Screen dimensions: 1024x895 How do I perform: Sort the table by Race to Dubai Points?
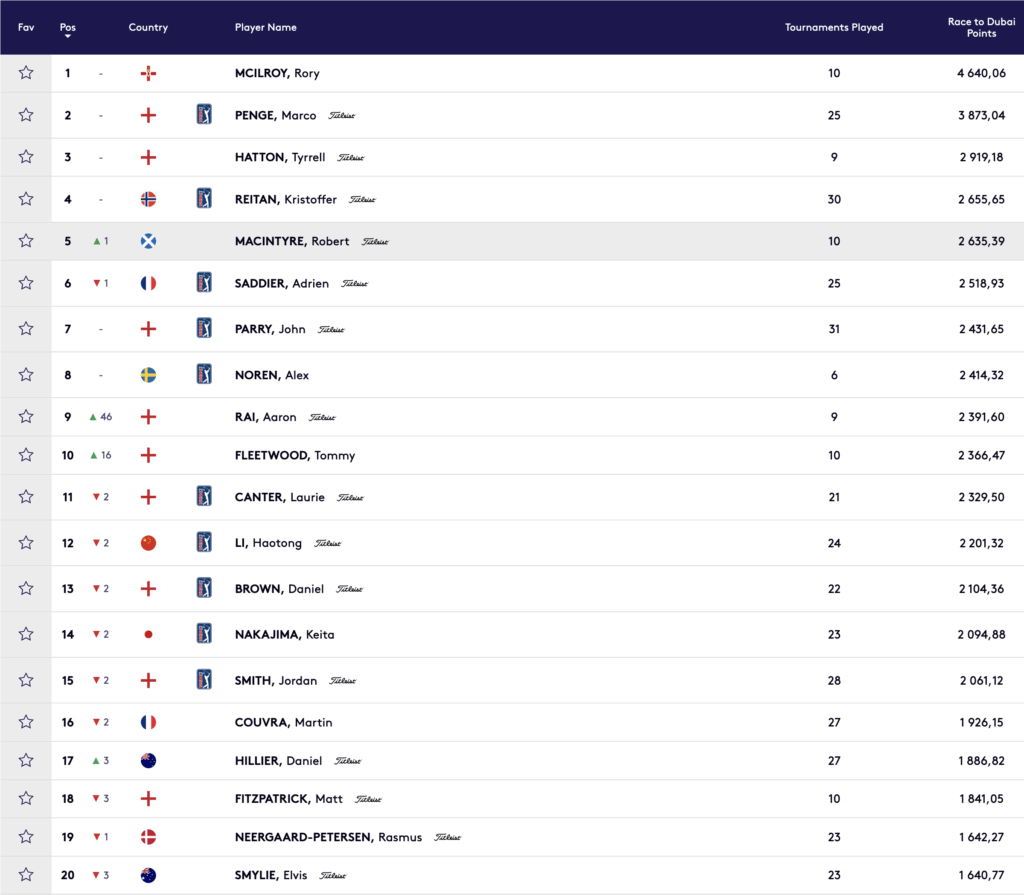[x=981, y=27]
